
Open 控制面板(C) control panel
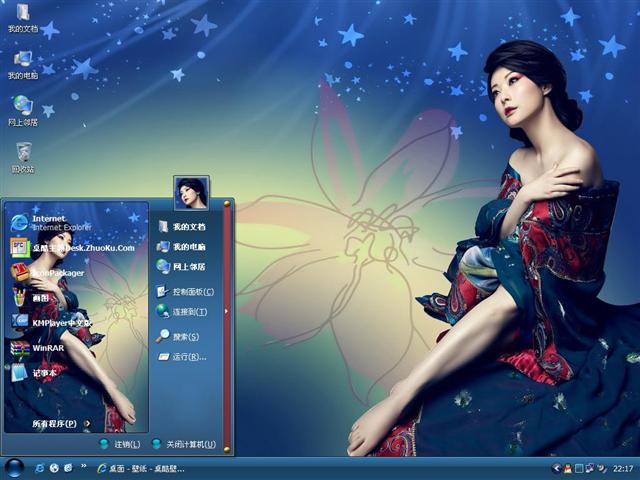186,291
